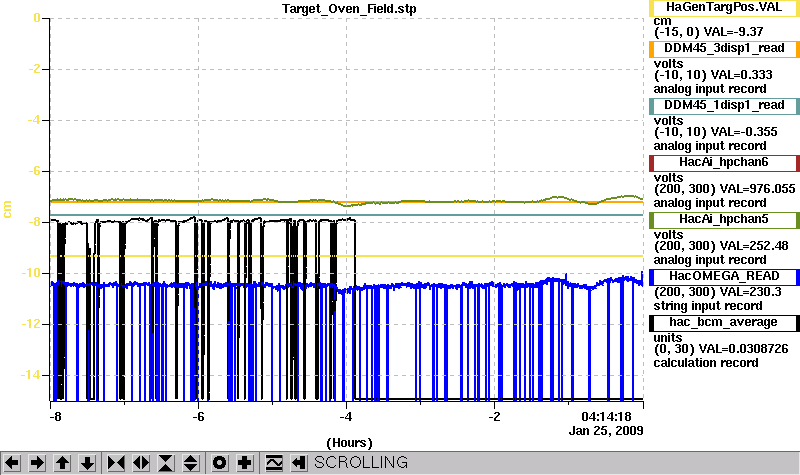Screen dimensions: 800x475
Task: Click the calculation record description
Action: click(706, 363)
